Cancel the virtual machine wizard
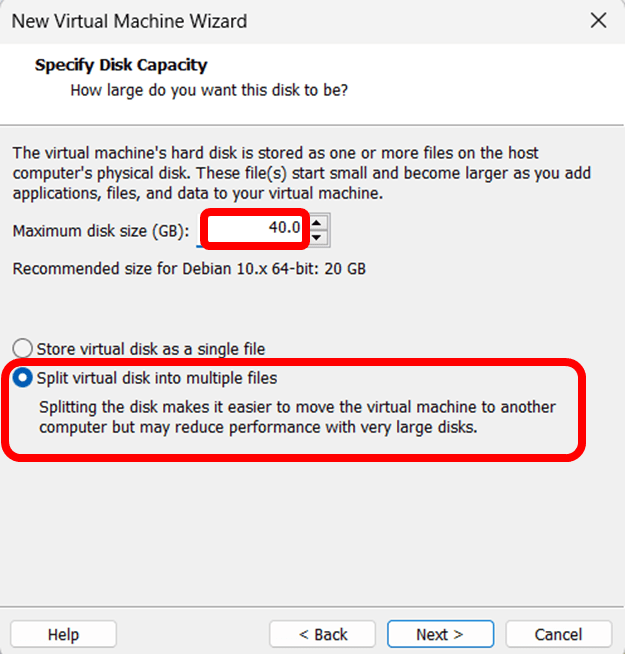The image size is (625, 654). pyautogui.click(x=558, y=634)
